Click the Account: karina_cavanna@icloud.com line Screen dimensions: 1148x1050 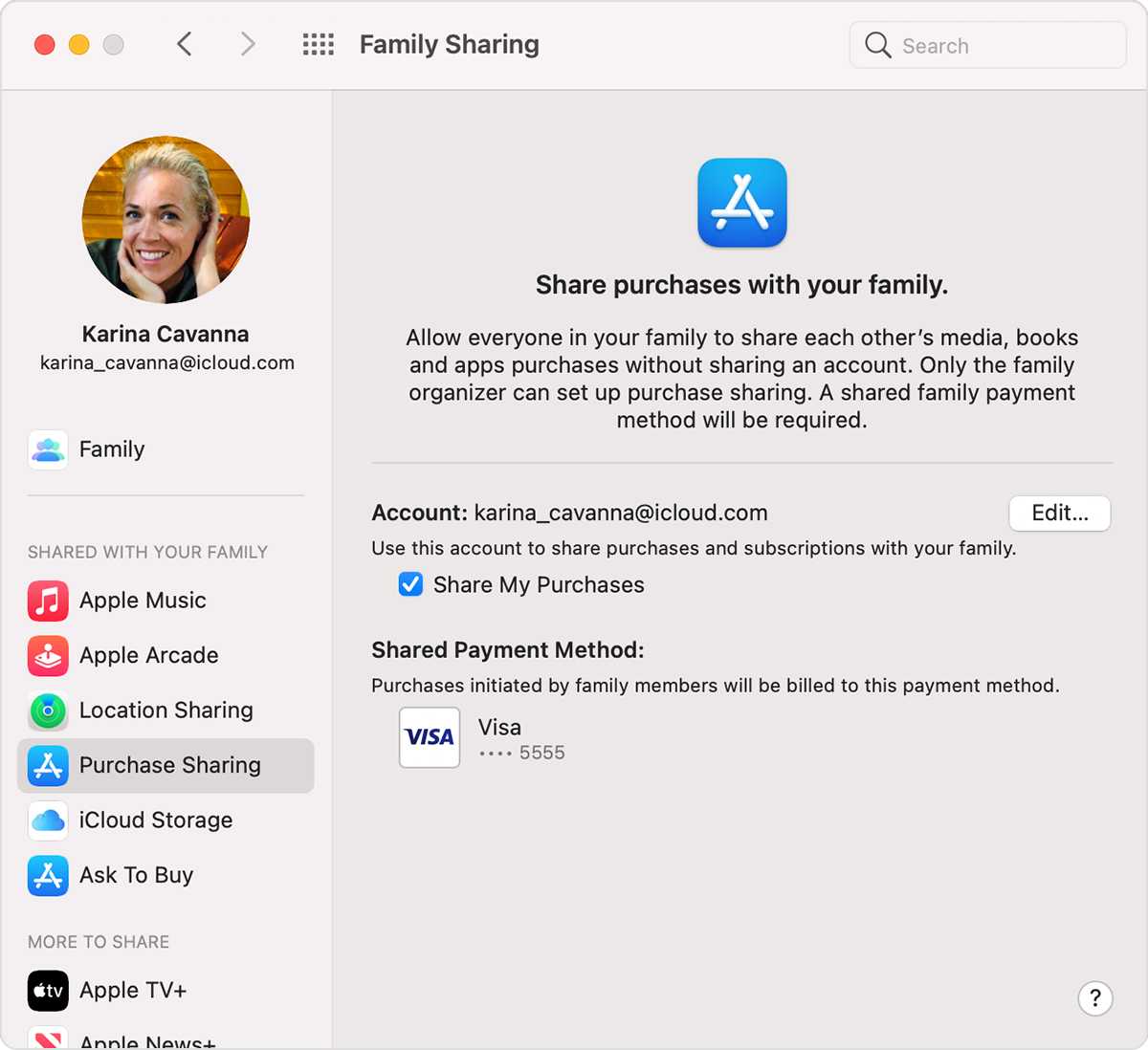(570, 514)
